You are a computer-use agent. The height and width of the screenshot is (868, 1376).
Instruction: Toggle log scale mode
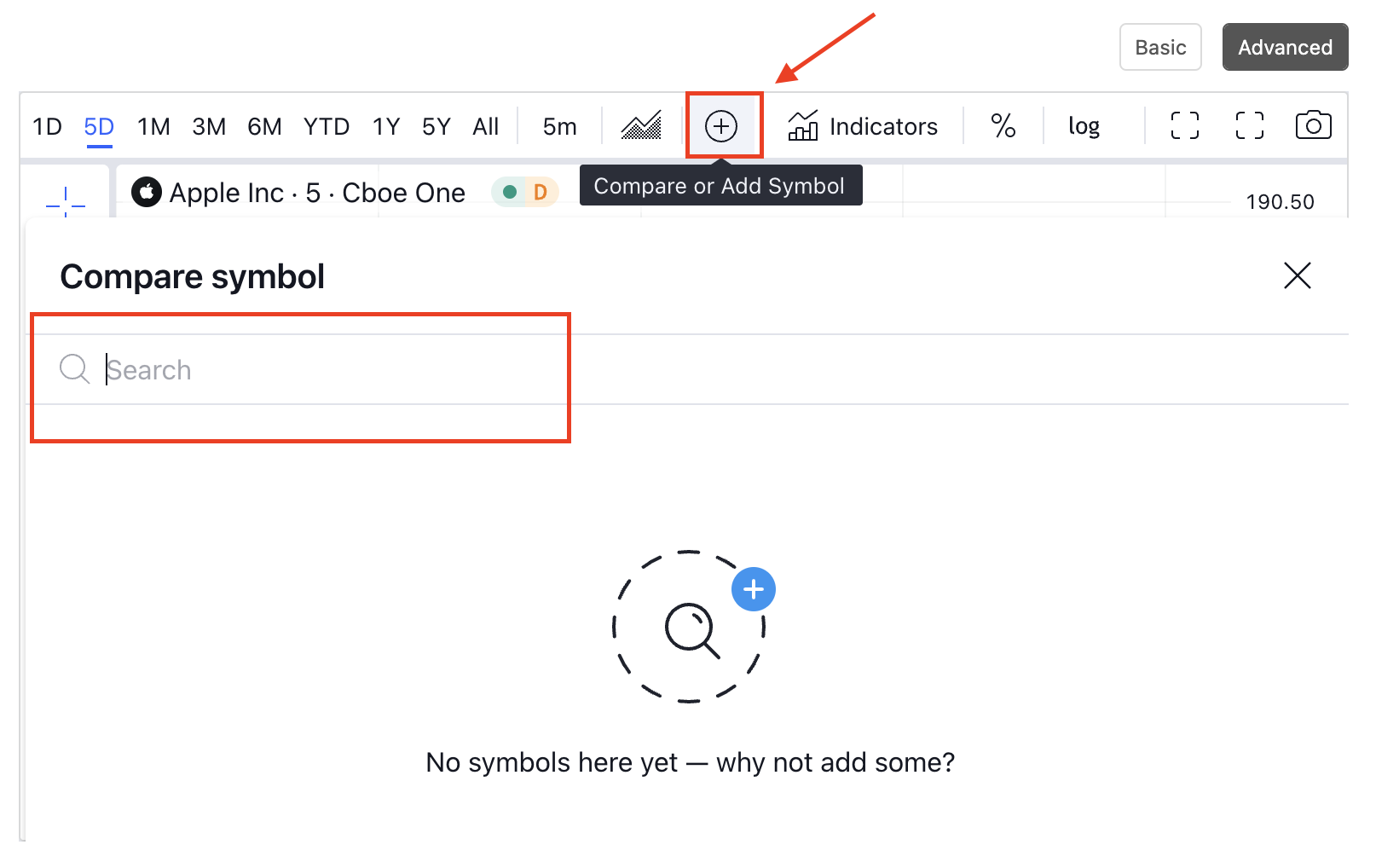point(1084,126)
